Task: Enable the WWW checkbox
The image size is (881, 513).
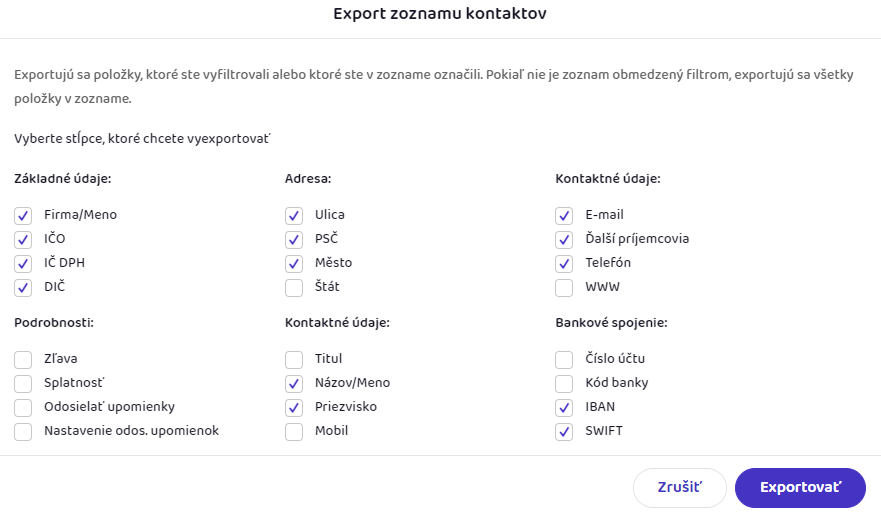Action: 565,287
